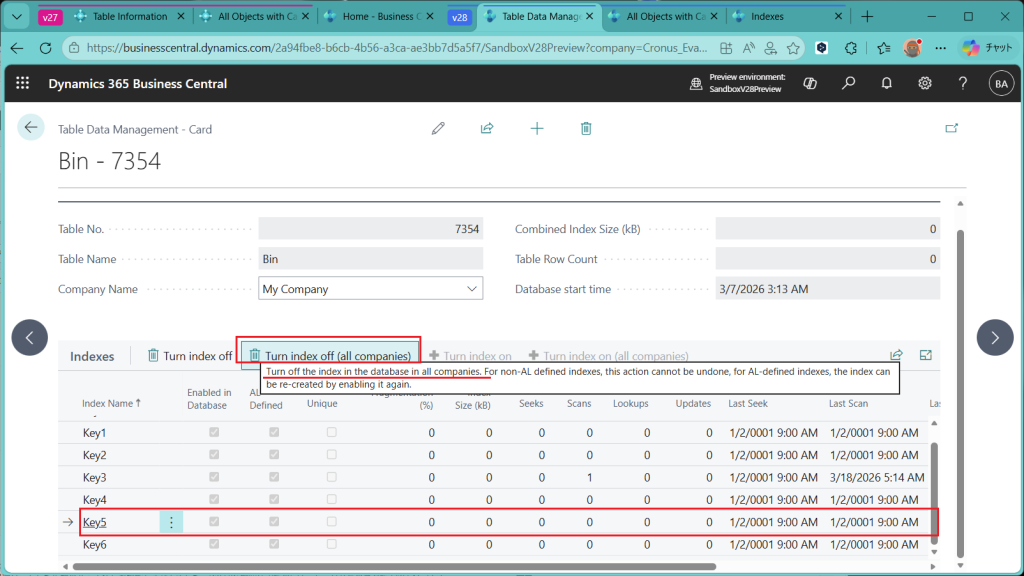This screenshot has height=576, width=1024.
Task: Expand the Company Name dropdown
Action: coord(472,289)
